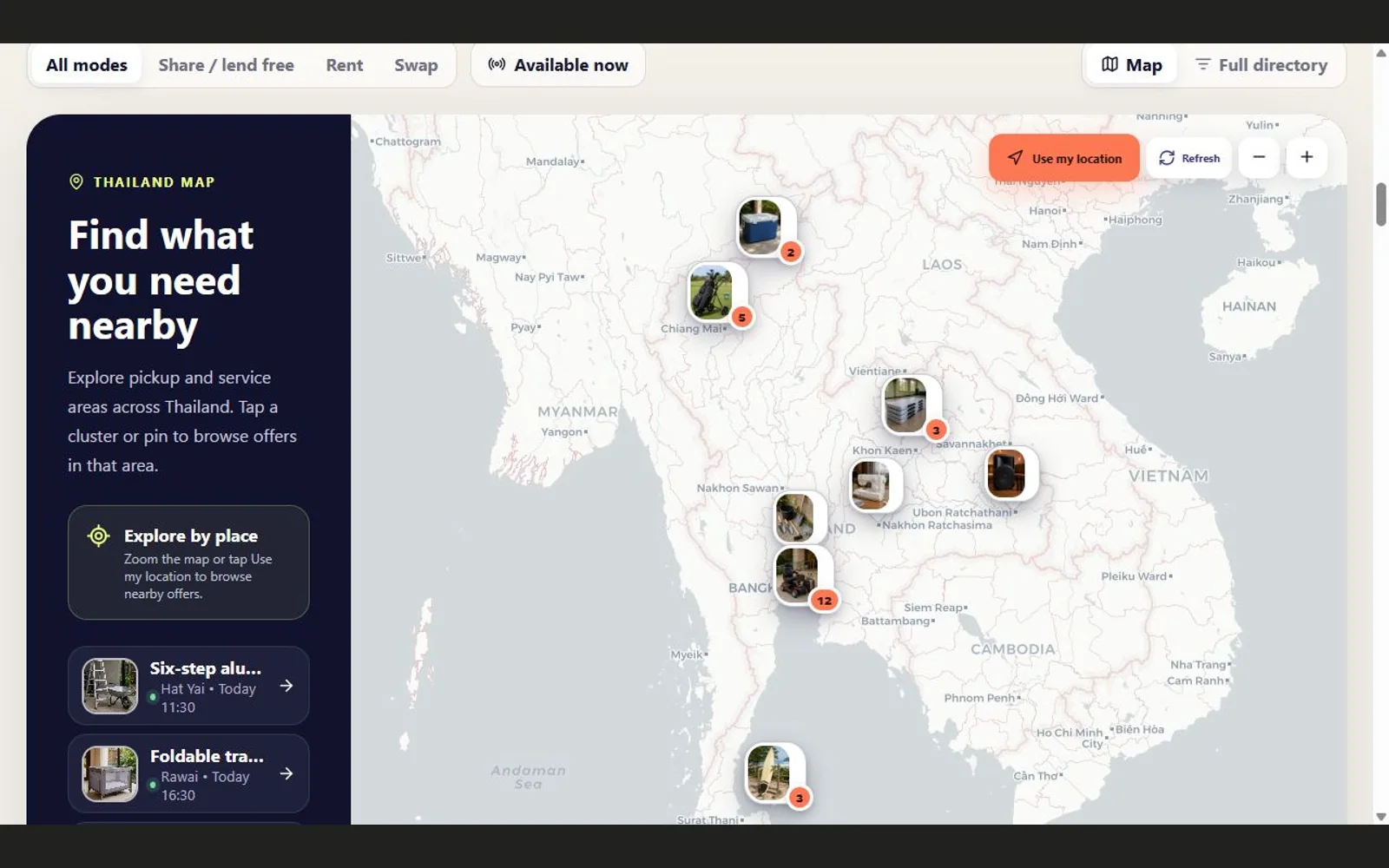Viewport: 1389px width, 868px height.
Task: Switch to Share / lend free mode
Action: click(226, 65)
